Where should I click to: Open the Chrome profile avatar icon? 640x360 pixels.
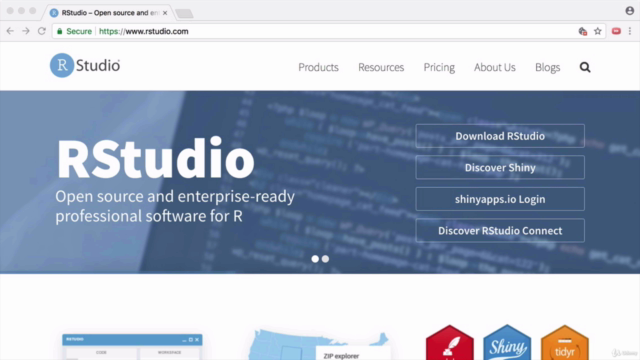629,11
